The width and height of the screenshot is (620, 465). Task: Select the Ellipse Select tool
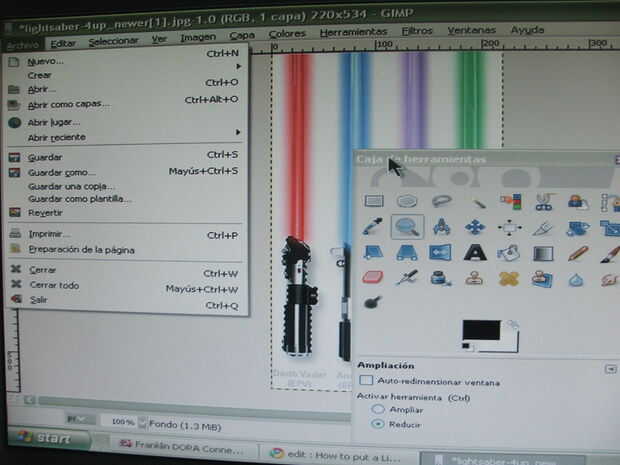pos(407,201)
